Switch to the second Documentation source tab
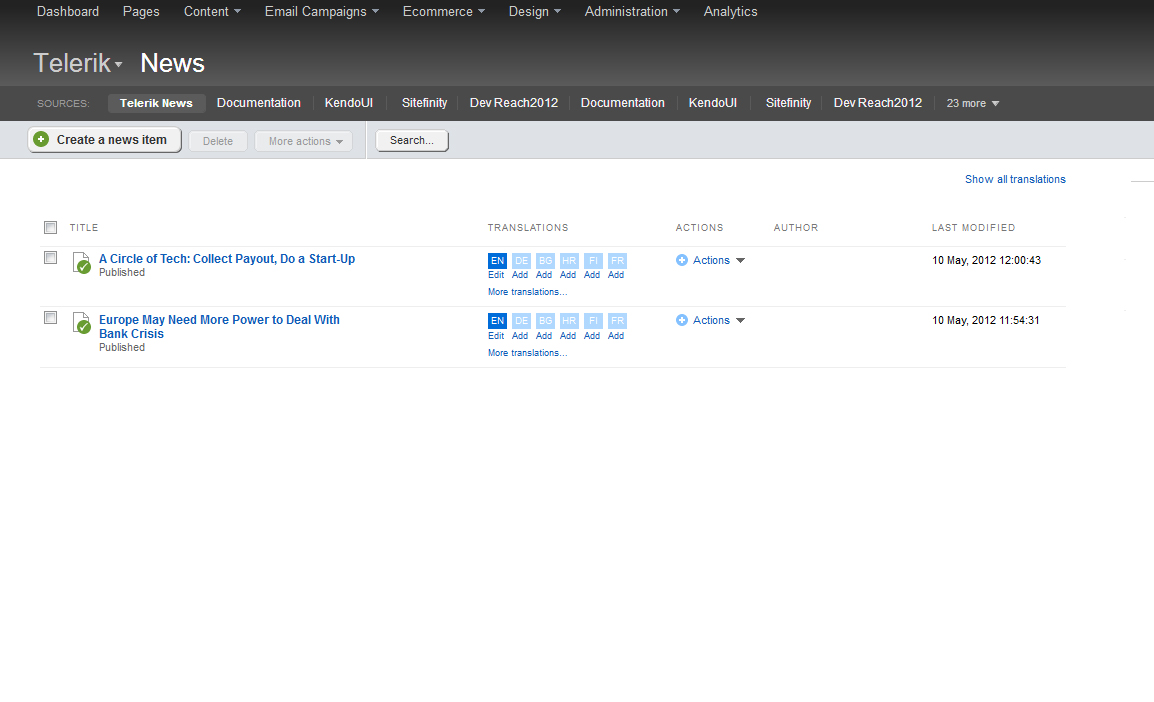The width and height of the screenshot is (1154, 702). click(x=623, y=103)
